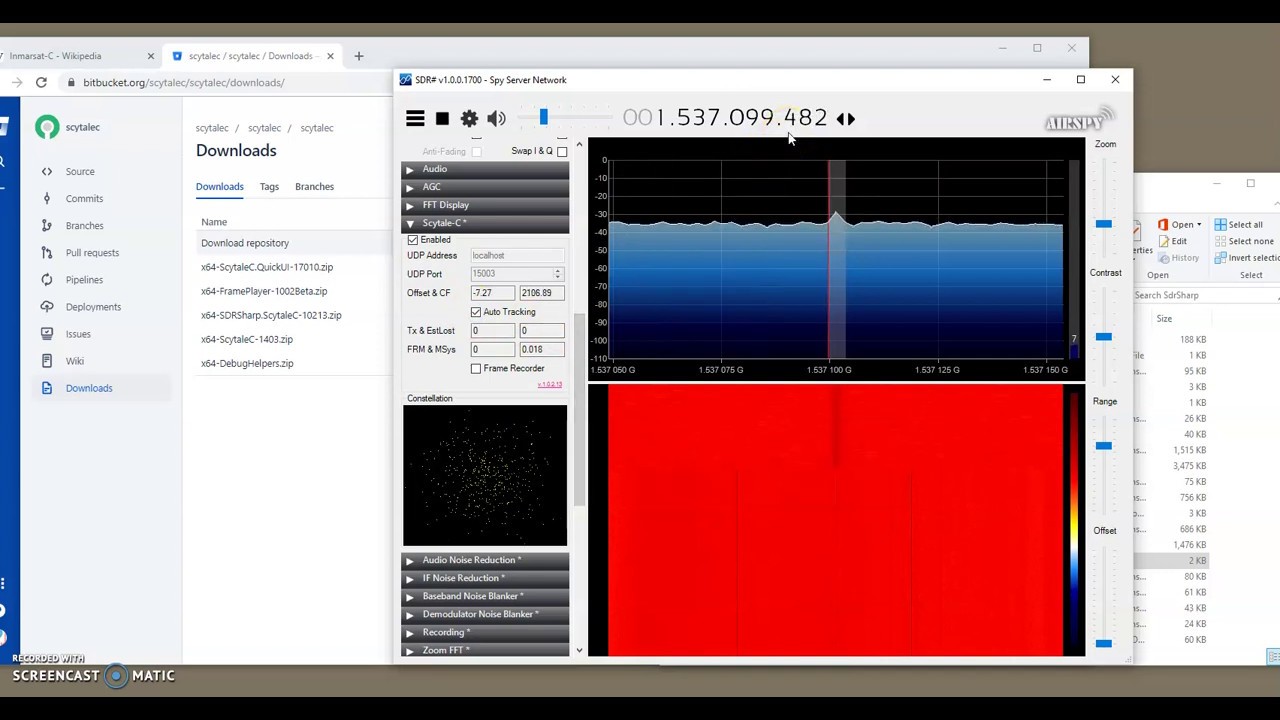Open the Source sidebar item

point(80,171)
